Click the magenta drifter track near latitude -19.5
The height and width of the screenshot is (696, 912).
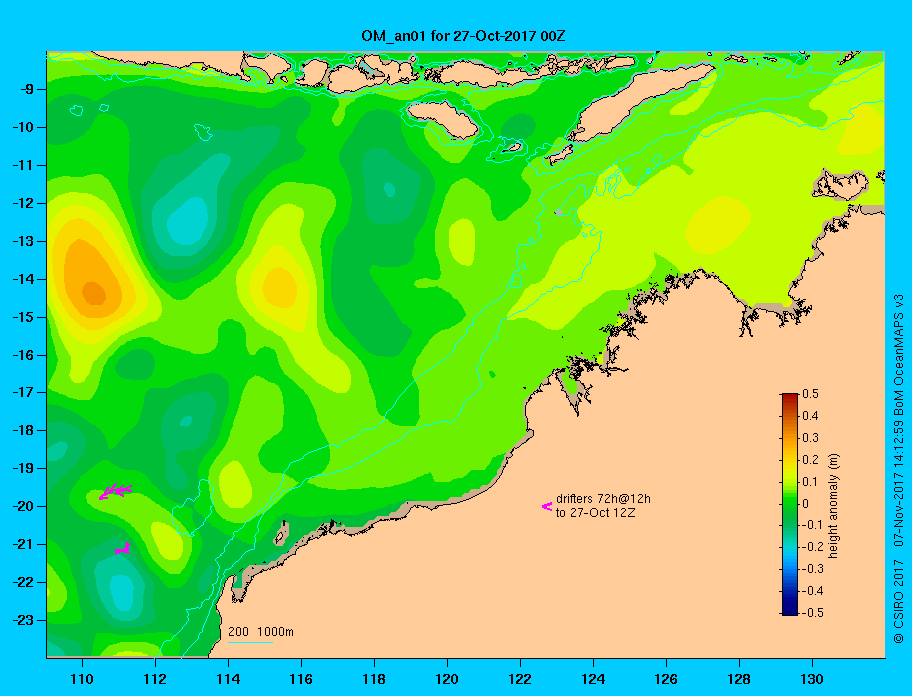coord(116,491)
